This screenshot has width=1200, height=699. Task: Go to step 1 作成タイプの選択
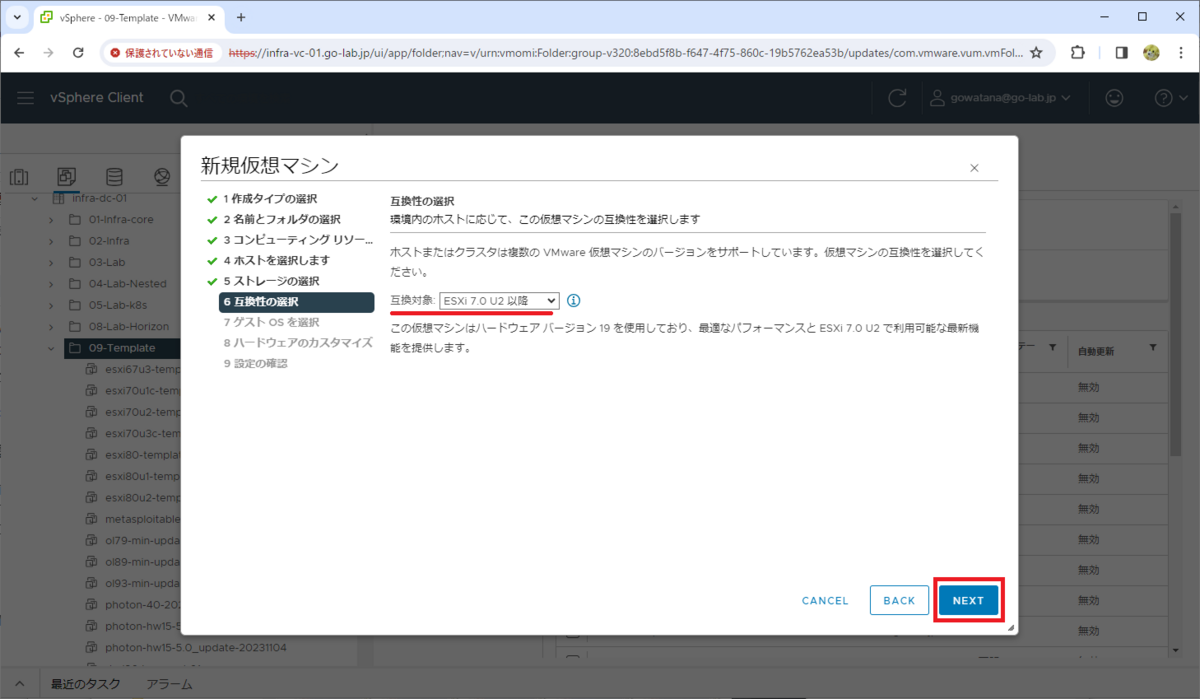pyautogui.click(x=270, y=198)
